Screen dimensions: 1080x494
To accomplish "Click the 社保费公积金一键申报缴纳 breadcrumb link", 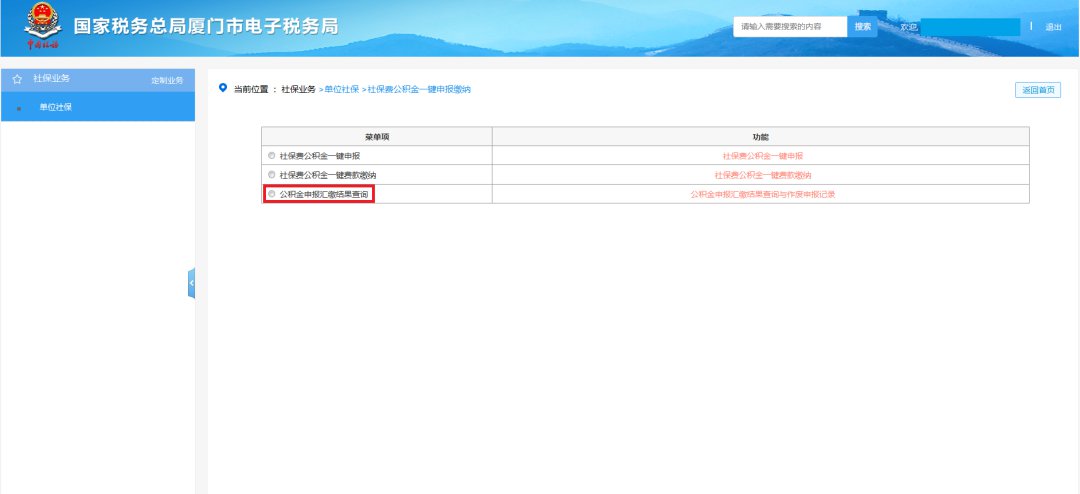I will 419,89.
